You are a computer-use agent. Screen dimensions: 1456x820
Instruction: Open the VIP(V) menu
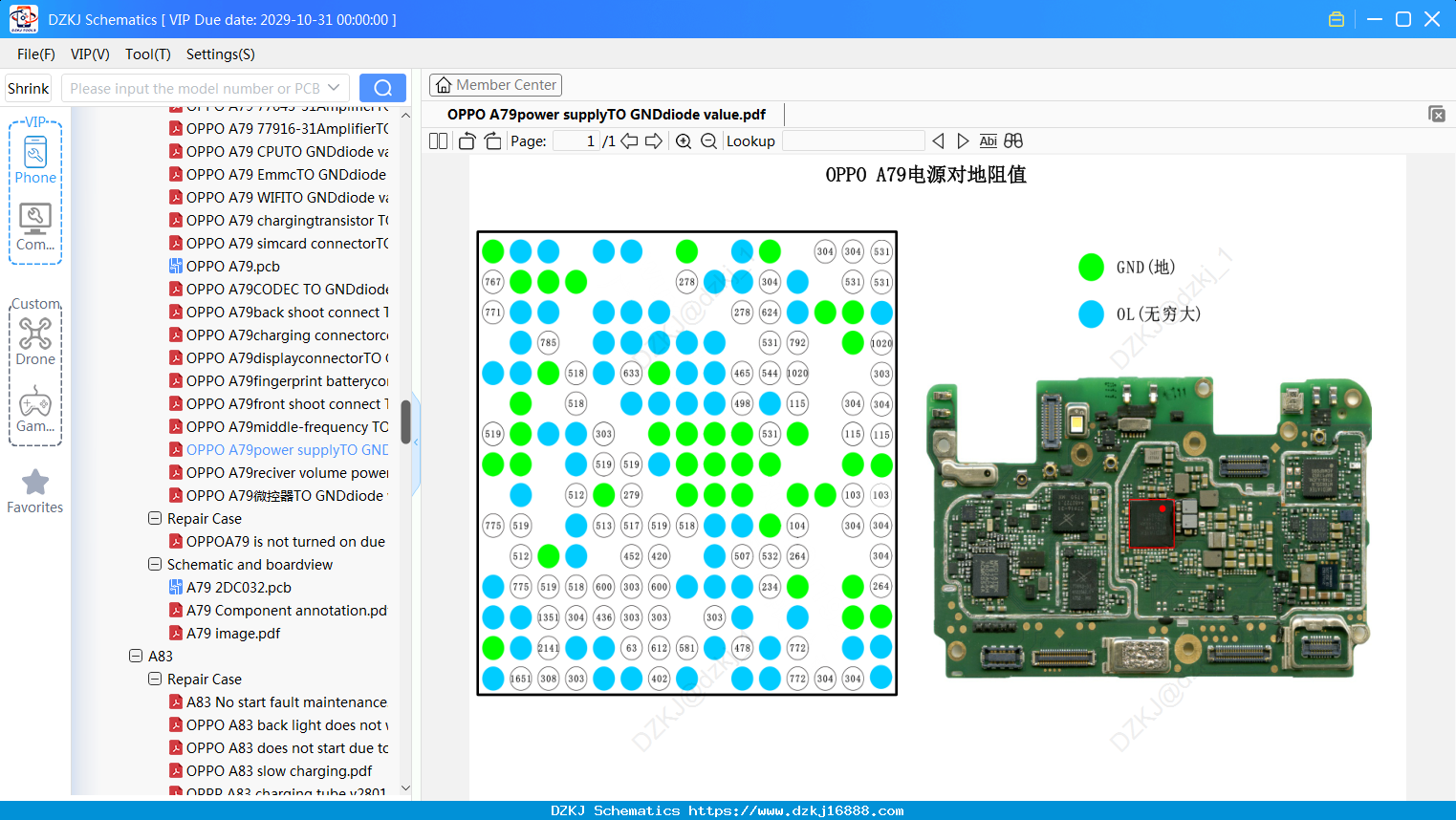[90, 54]
